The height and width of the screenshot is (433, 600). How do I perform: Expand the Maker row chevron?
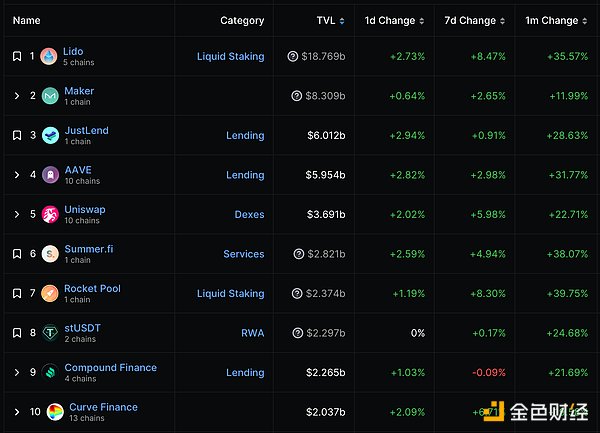[17, 96]
